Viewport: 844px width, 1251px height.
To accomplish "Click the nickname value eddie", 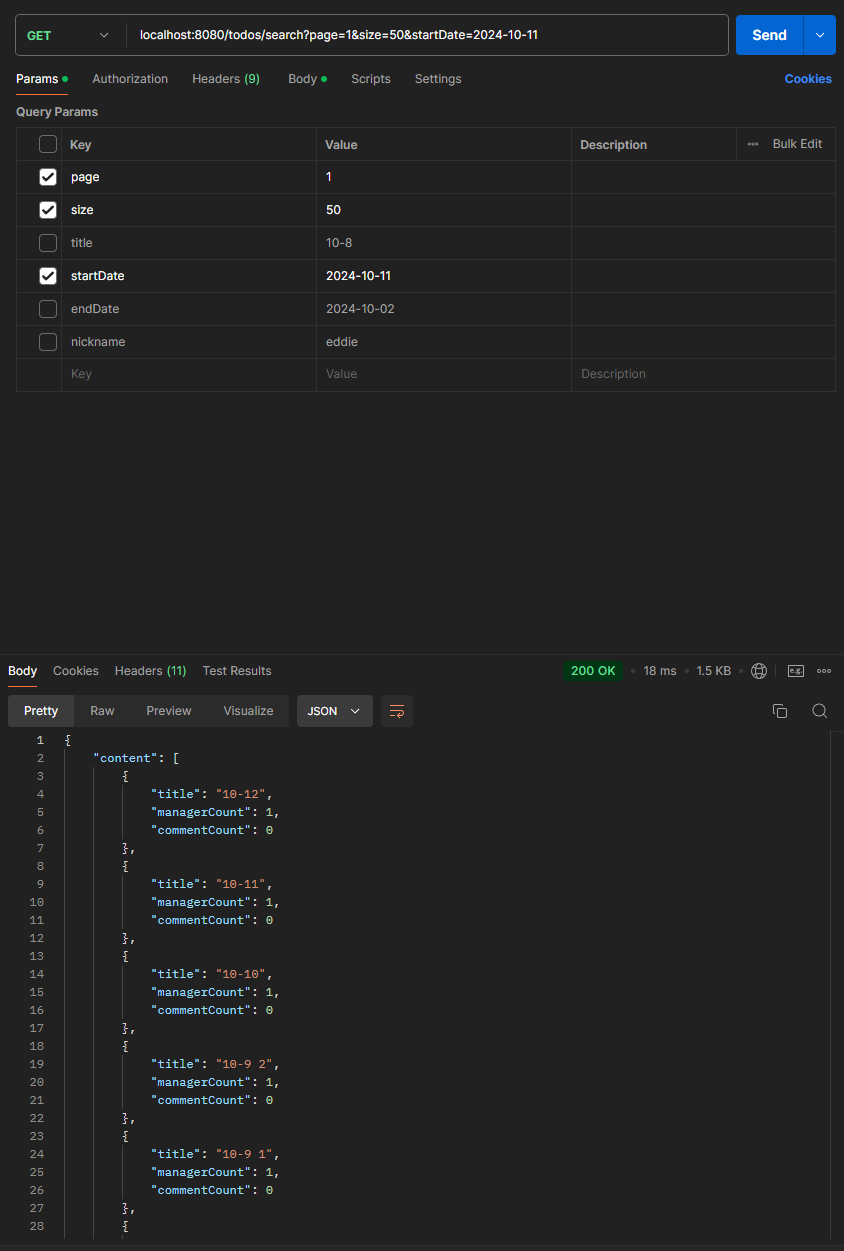I will pos(444,342).
